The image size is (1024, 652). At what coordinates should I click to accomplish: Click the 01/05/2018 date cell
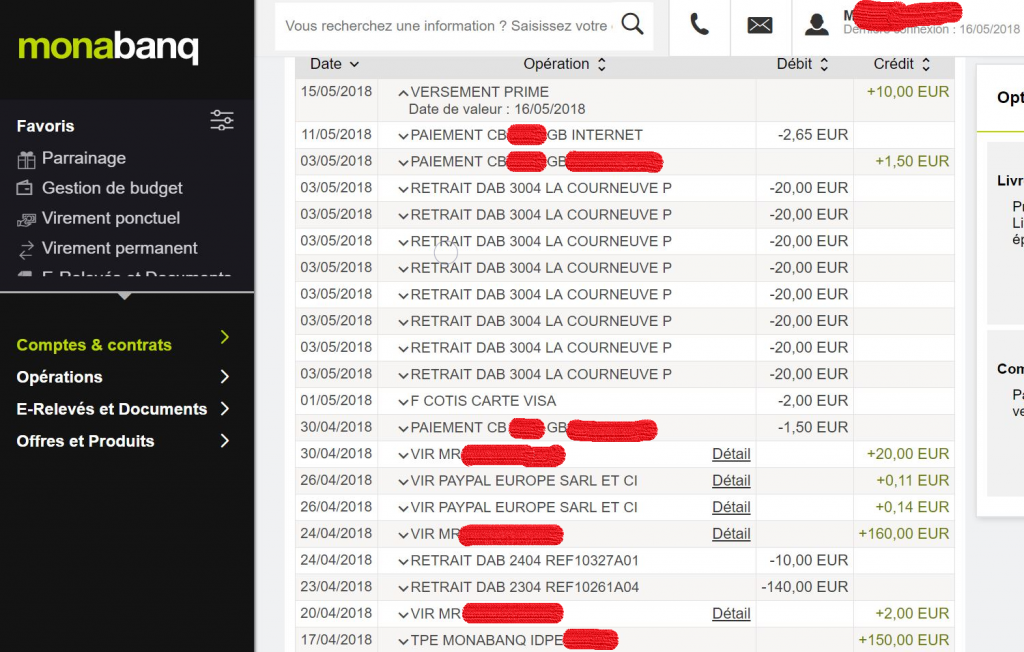pyautogui.click(x=336, y=400)
